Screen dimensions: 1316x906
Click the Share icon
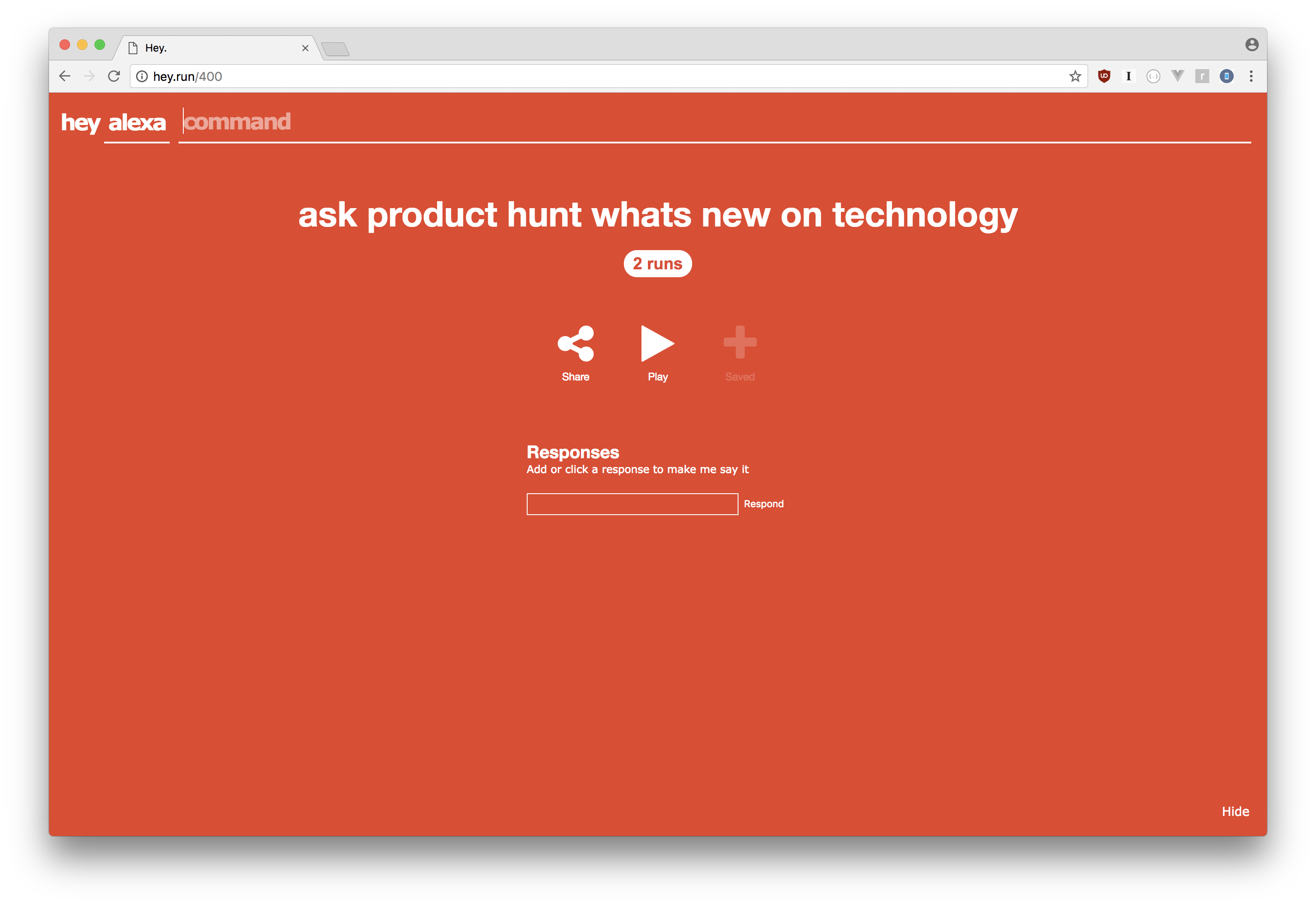coord(575,343)
